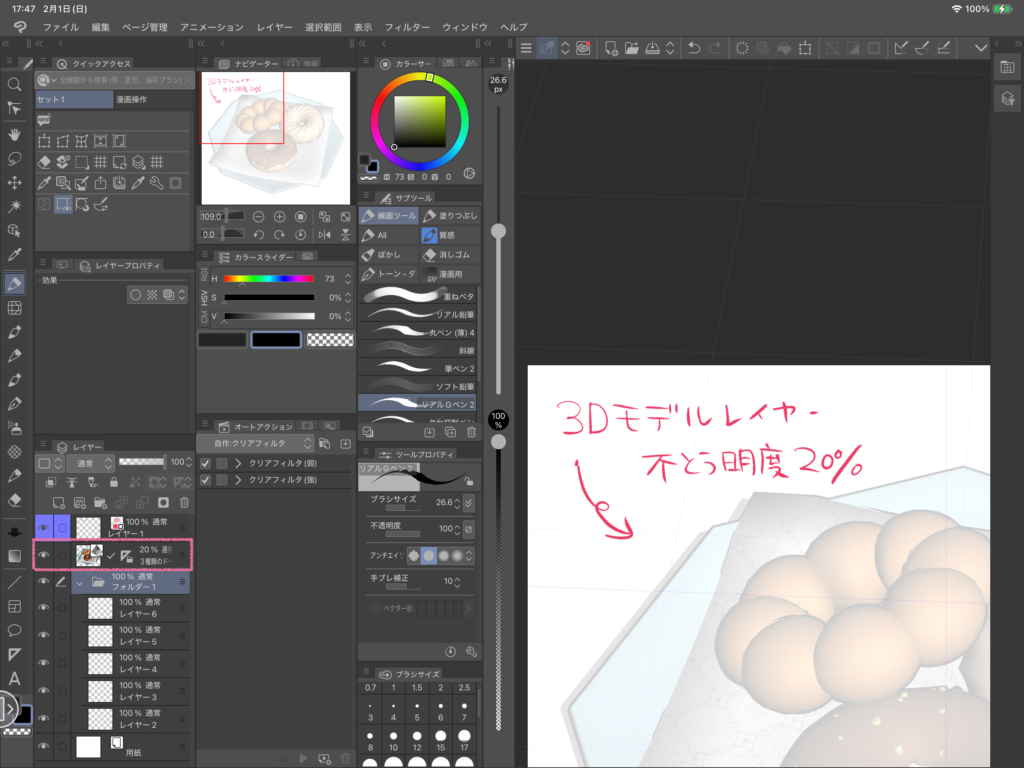Click the hue slider in Color Slider panel
The image size is (1024, 768).
coord(268,279)
